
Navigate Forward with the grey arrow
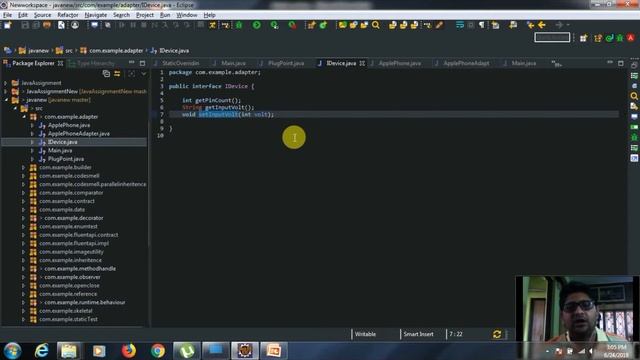coord(560,25)
